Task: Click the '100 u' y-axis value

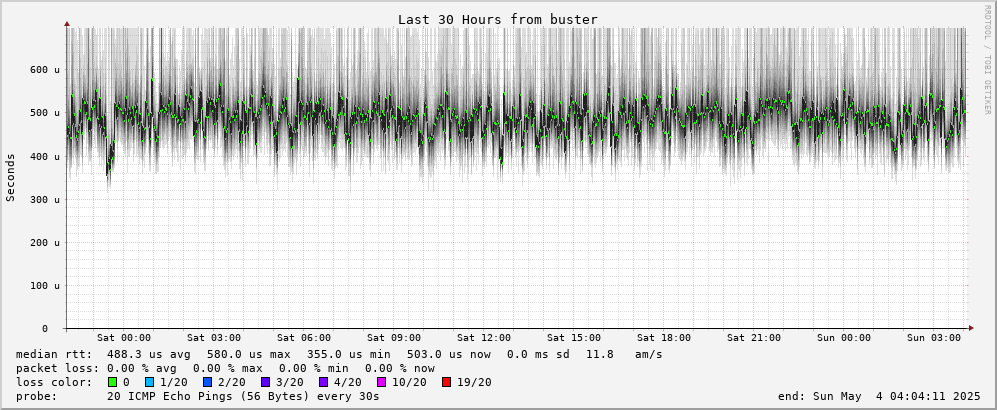Action: coord(45,286)
